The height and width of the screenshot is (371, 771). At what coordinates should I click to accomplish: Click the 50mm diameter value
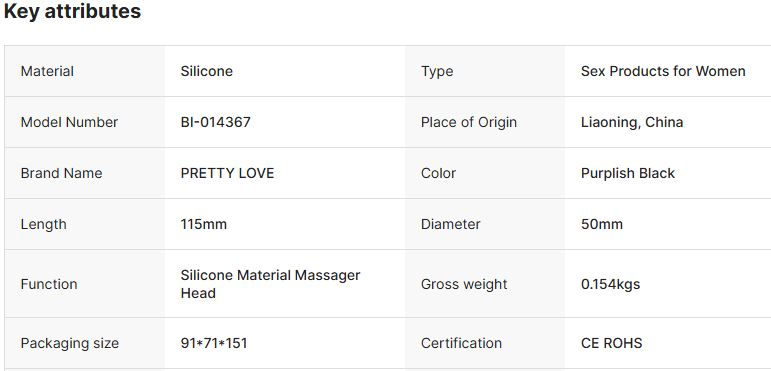[602, 225]
